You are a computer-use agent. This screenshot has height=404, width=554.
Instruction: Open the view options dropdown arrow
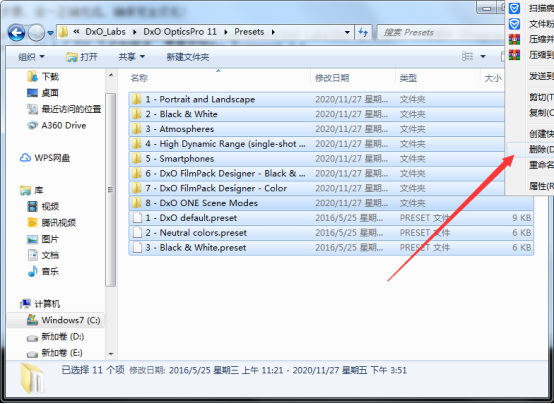pos(483,57)
